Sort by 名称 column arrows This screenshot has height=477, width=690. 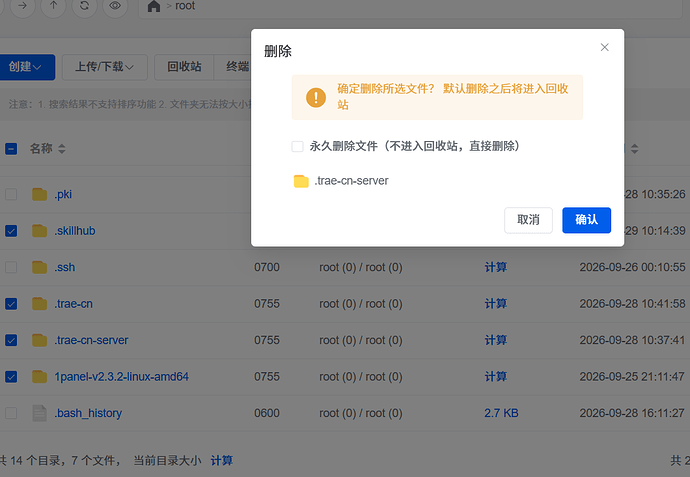[x=62, y=149]
